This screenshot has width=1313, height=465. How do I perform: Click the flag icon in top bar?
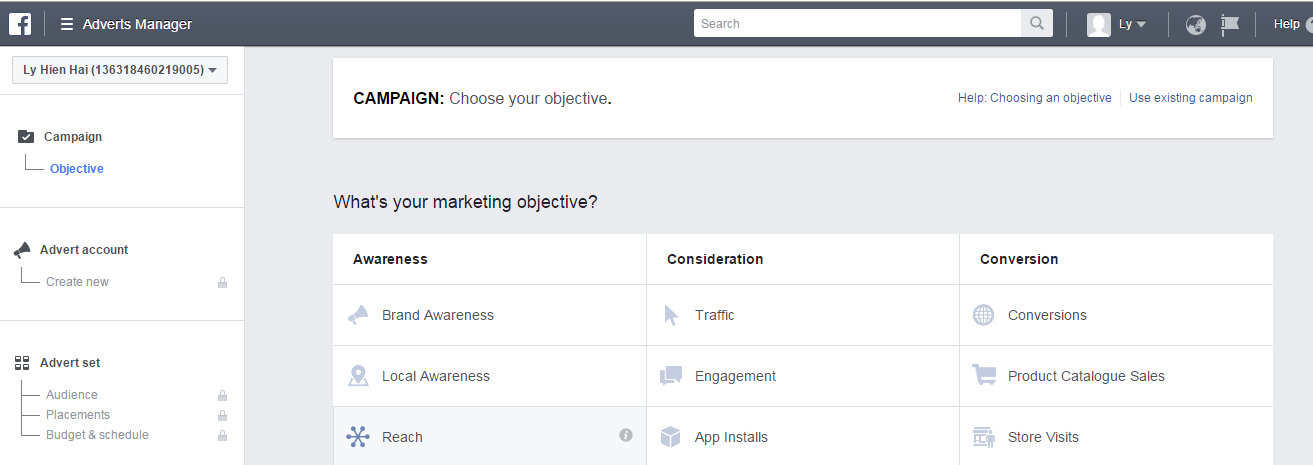coord(1230,25)
